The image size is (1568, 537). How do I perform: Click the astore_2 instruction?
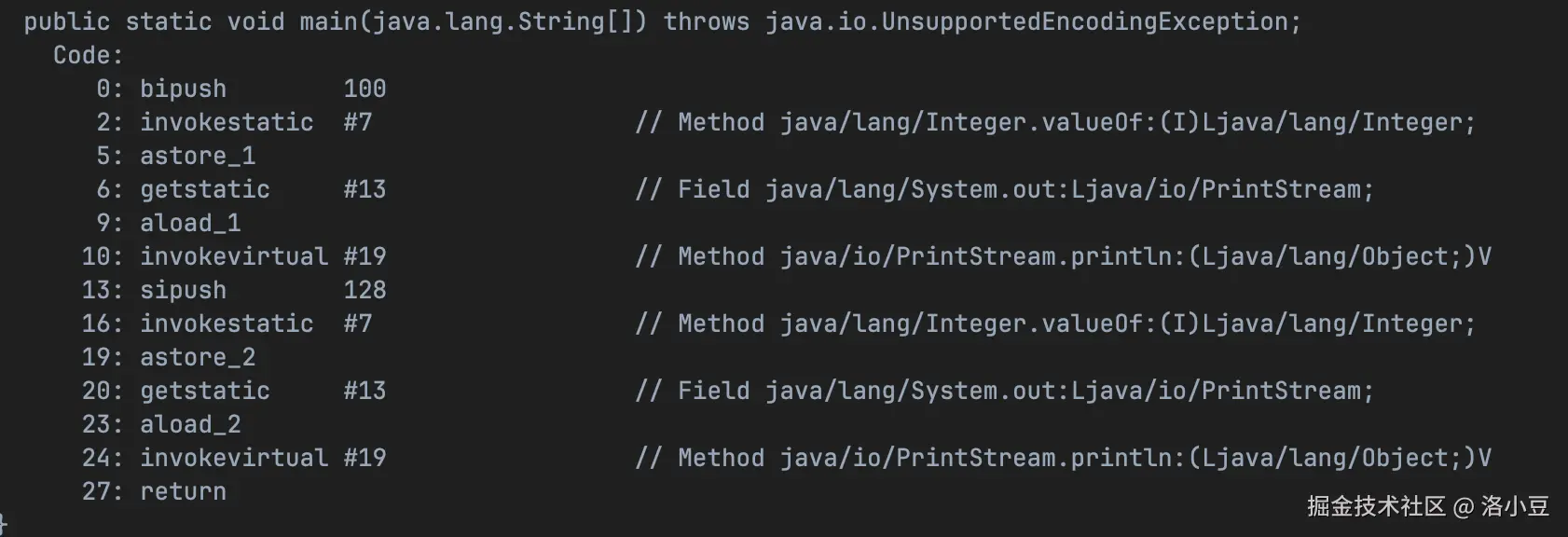(x=198, y=357)
